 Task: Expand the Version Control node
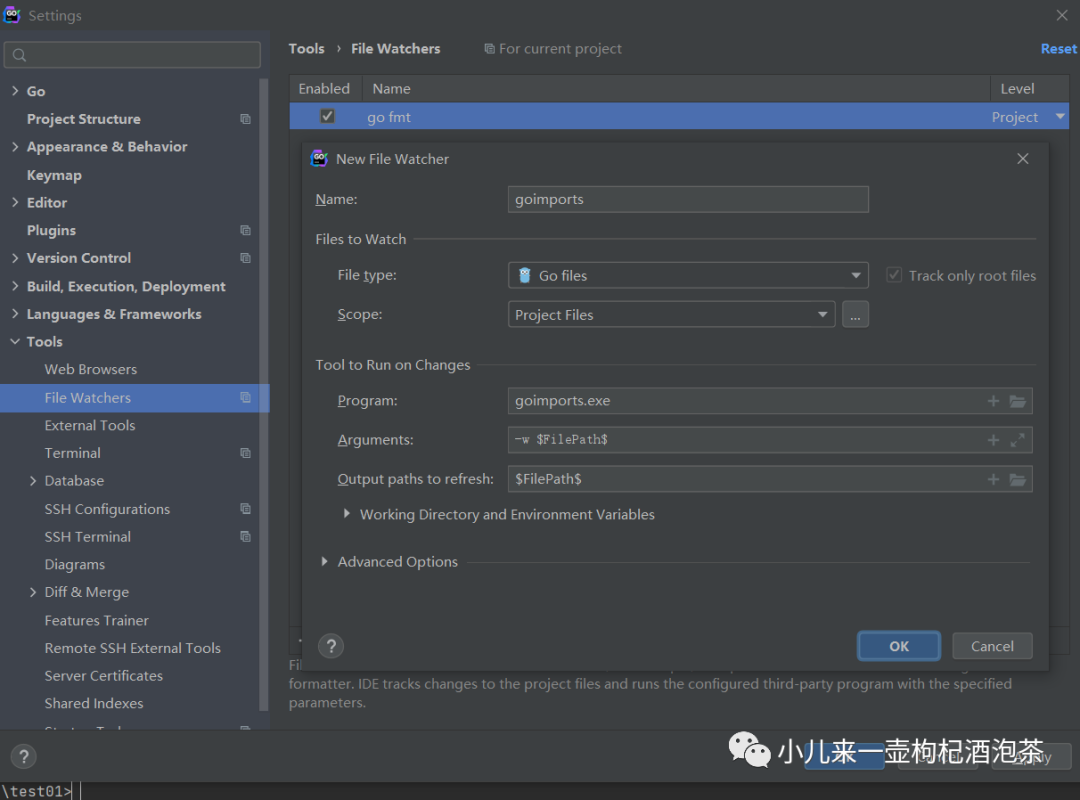pyautogui.click(x=15, y=258)
